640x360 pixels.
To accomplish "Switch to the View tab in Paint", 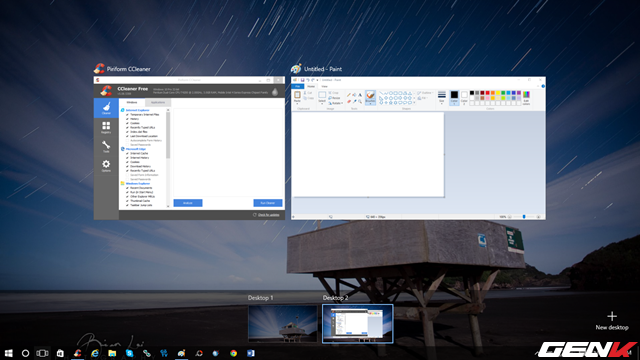I will click(x=324, y=87).
